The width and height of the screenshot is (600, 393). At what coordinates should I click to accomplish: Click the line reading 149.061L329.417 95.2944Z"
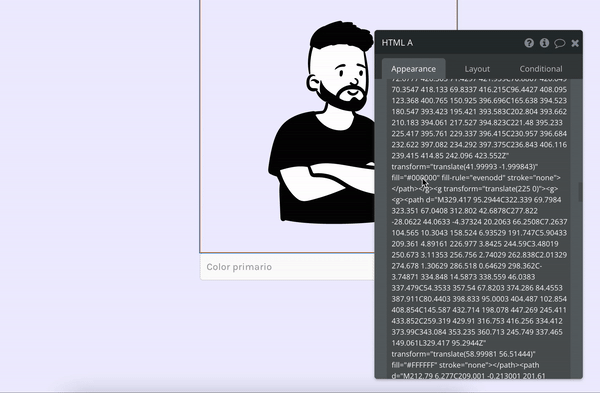439,343
